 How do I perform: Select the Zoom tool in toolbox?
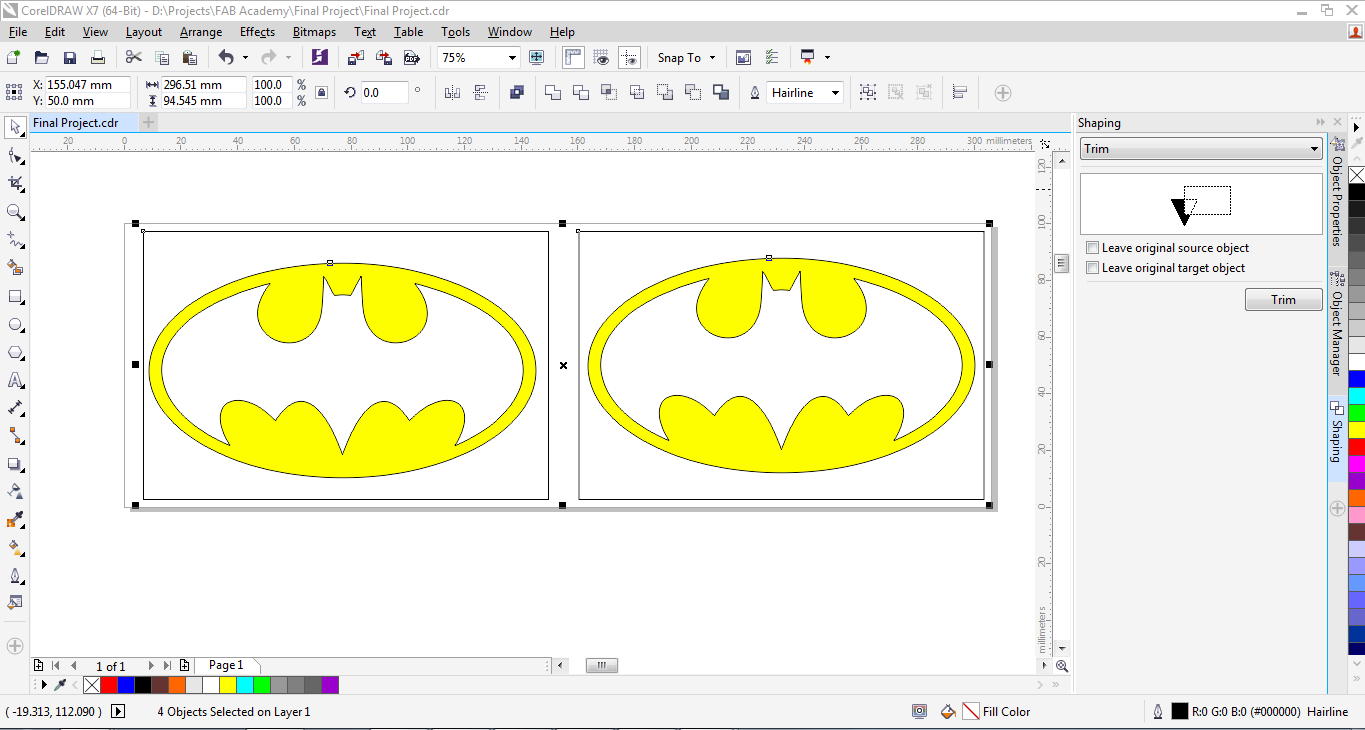[x=15, y=212]
